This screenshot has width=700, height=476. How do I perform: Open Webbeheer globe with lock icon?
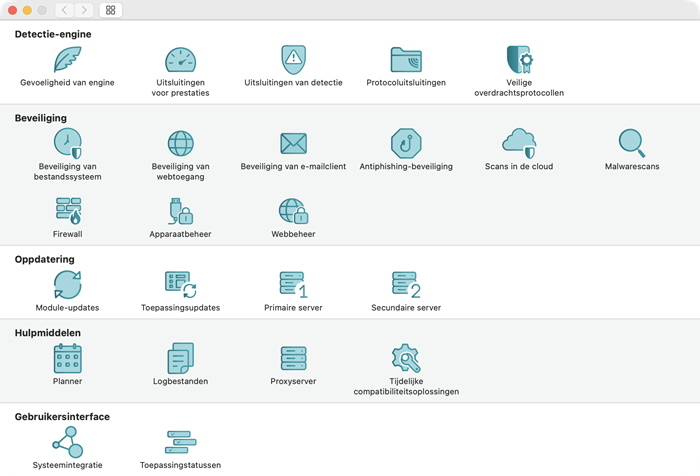(x=293, y=211)
